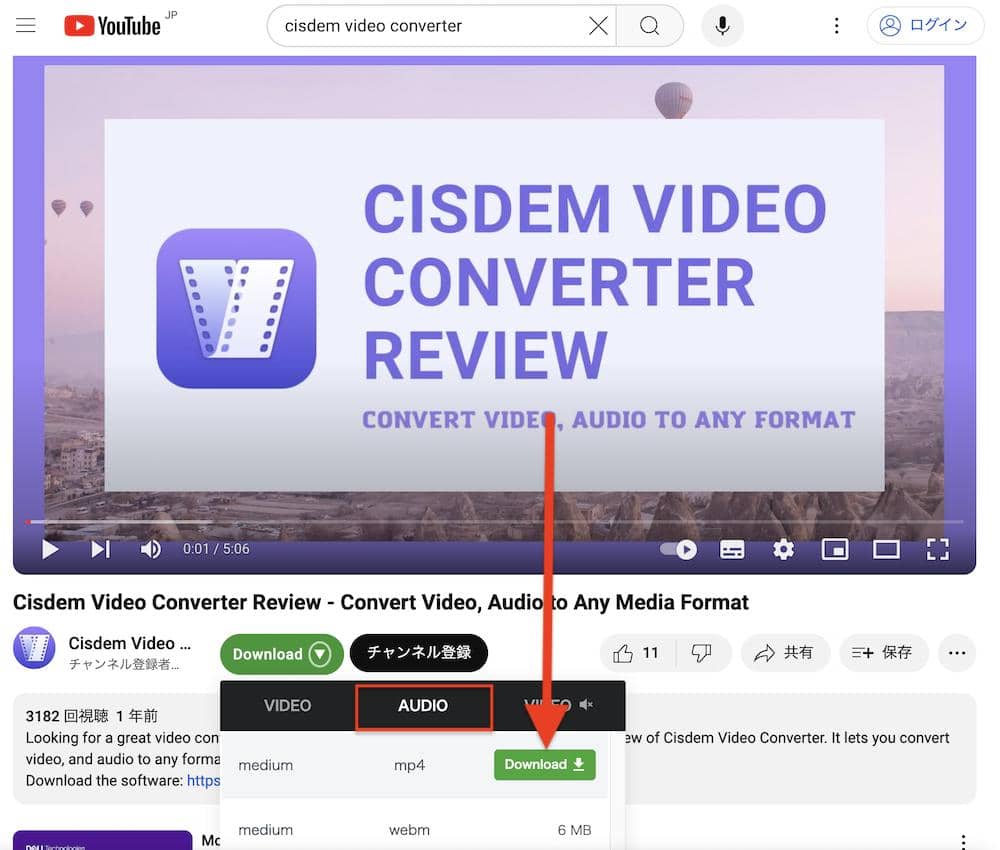Click the video title text
The width and height of the screenshot is (1000, 850).
click(x=381, y=602)
